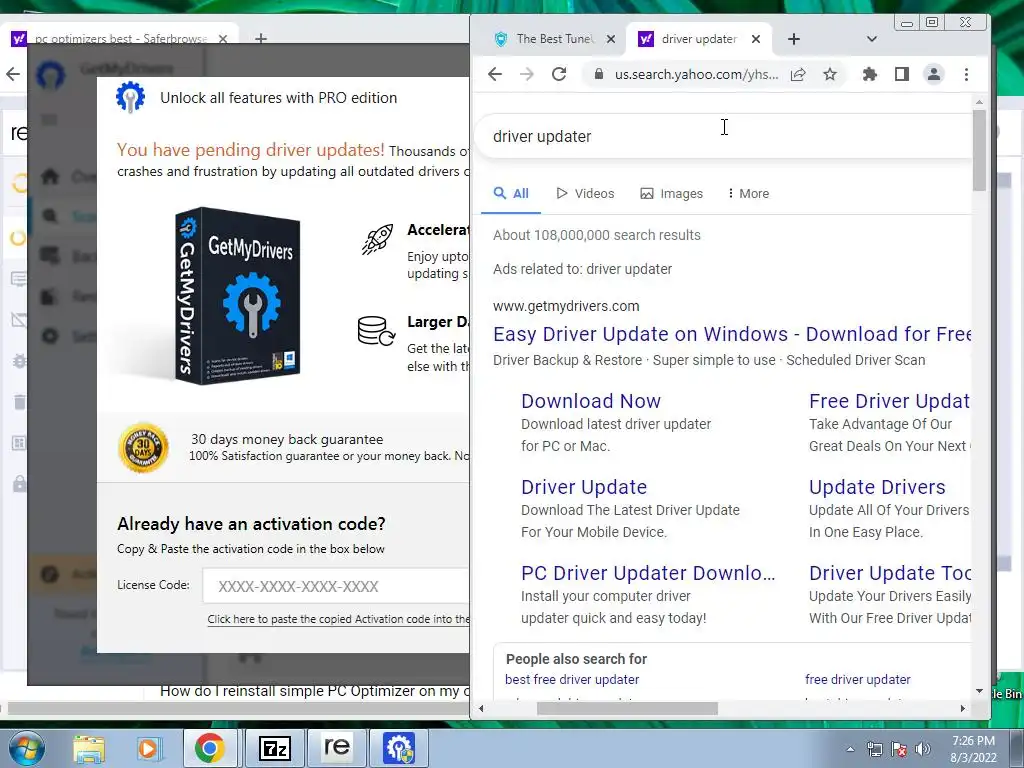Open the 'Driver Update' sitelink
The height and width of the screenshot is (768, 1024).
pyautogui.click(x=584, y=487)
